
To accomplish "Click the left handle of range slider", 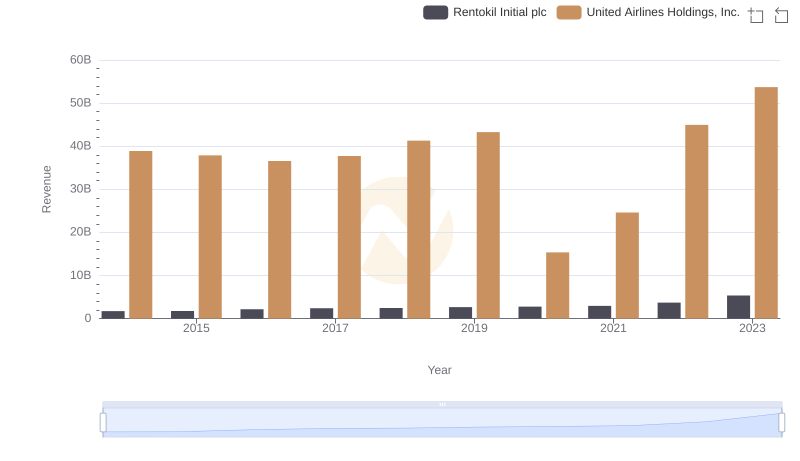I will (x=103, y=422).
